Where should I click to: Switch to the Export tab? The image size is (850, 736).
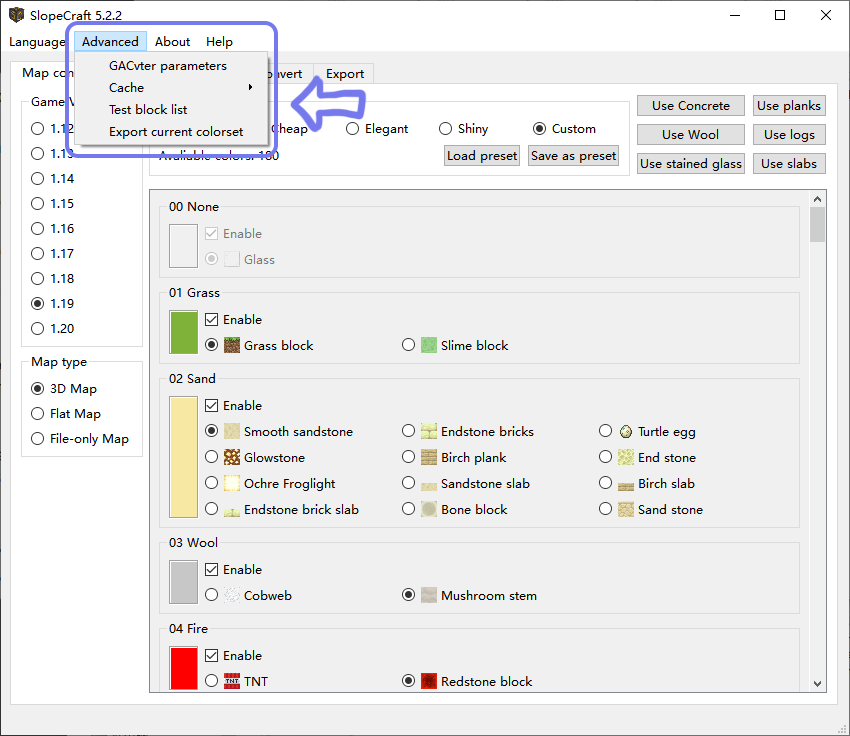(345, 74)
